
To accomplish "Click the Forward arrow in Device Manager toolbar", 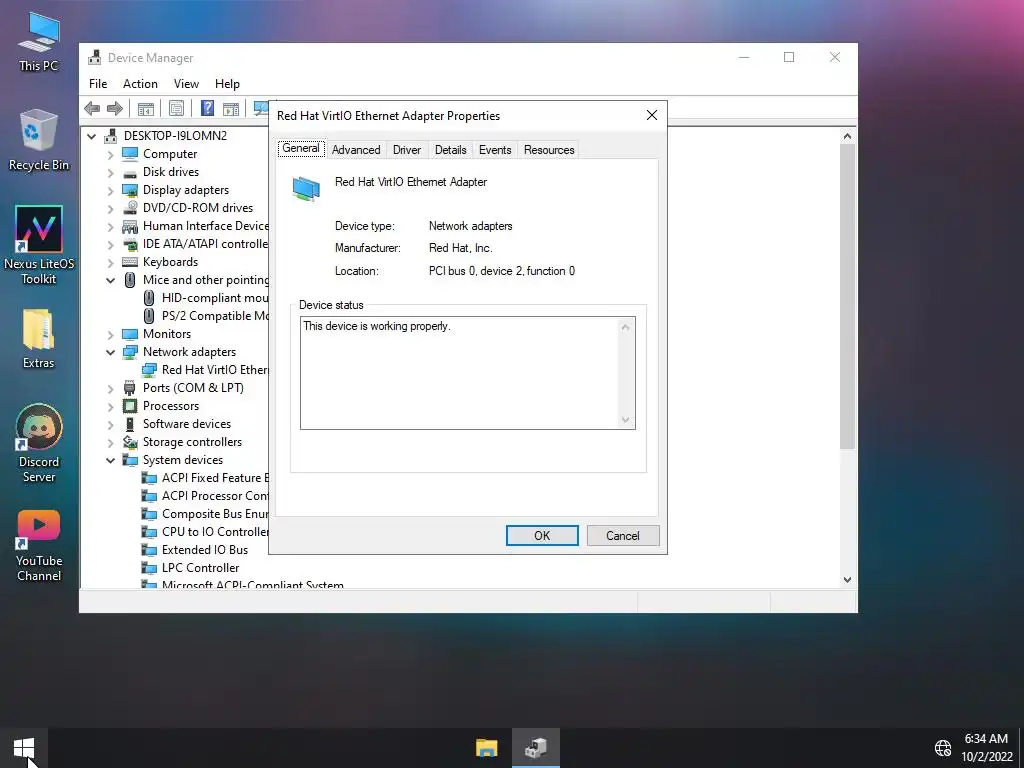I will (x=115, y=108).
